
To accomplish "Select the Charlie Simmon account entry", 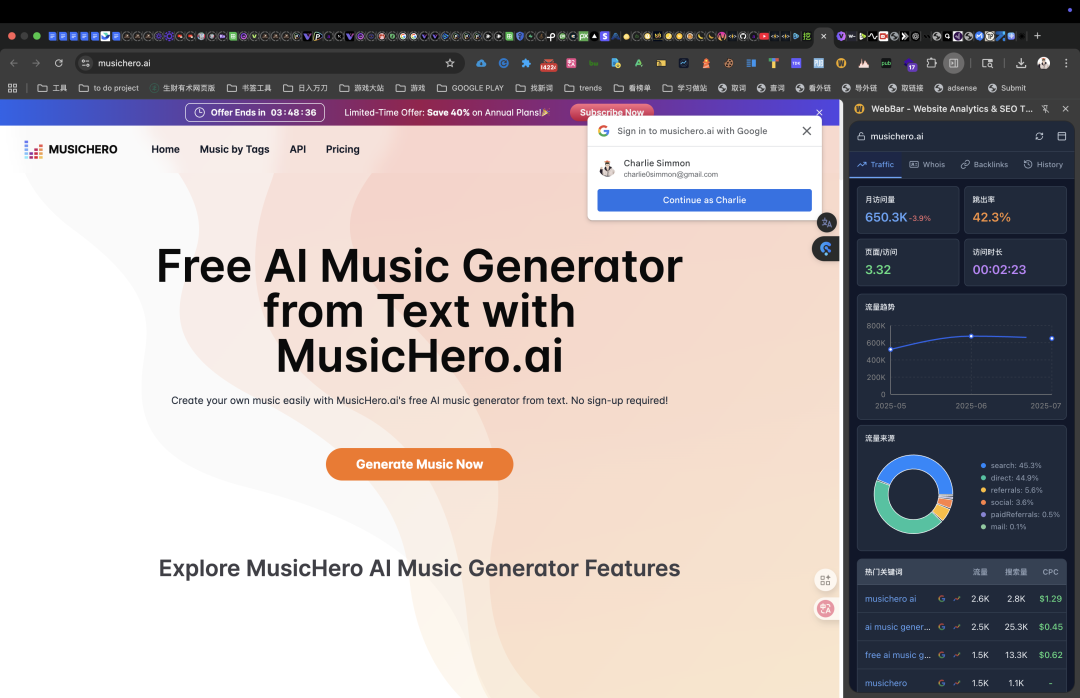I will [x=704, y=168].
